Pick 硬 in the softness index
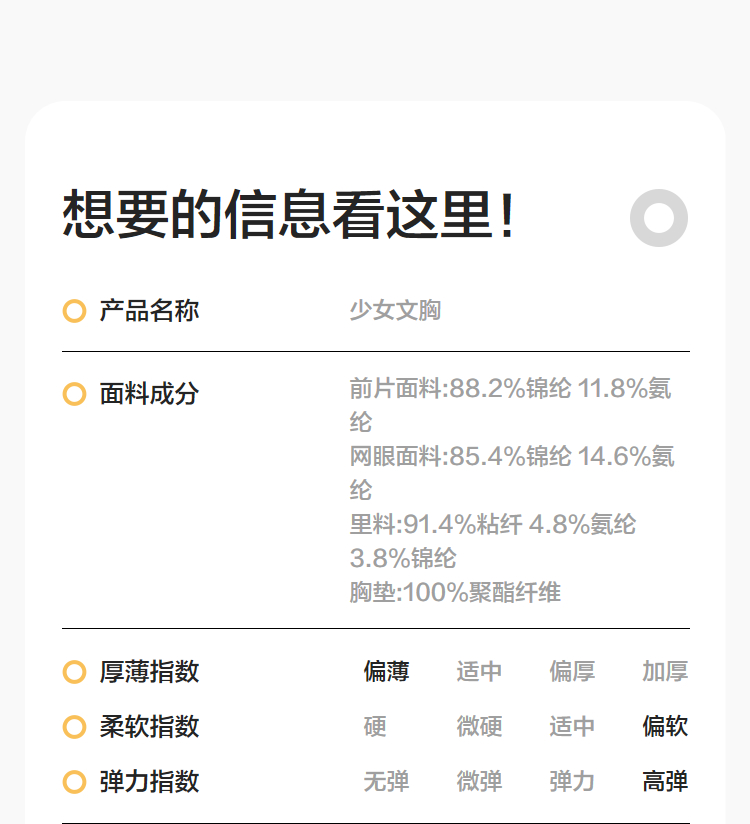750x824 pixels. pos(375,727)
